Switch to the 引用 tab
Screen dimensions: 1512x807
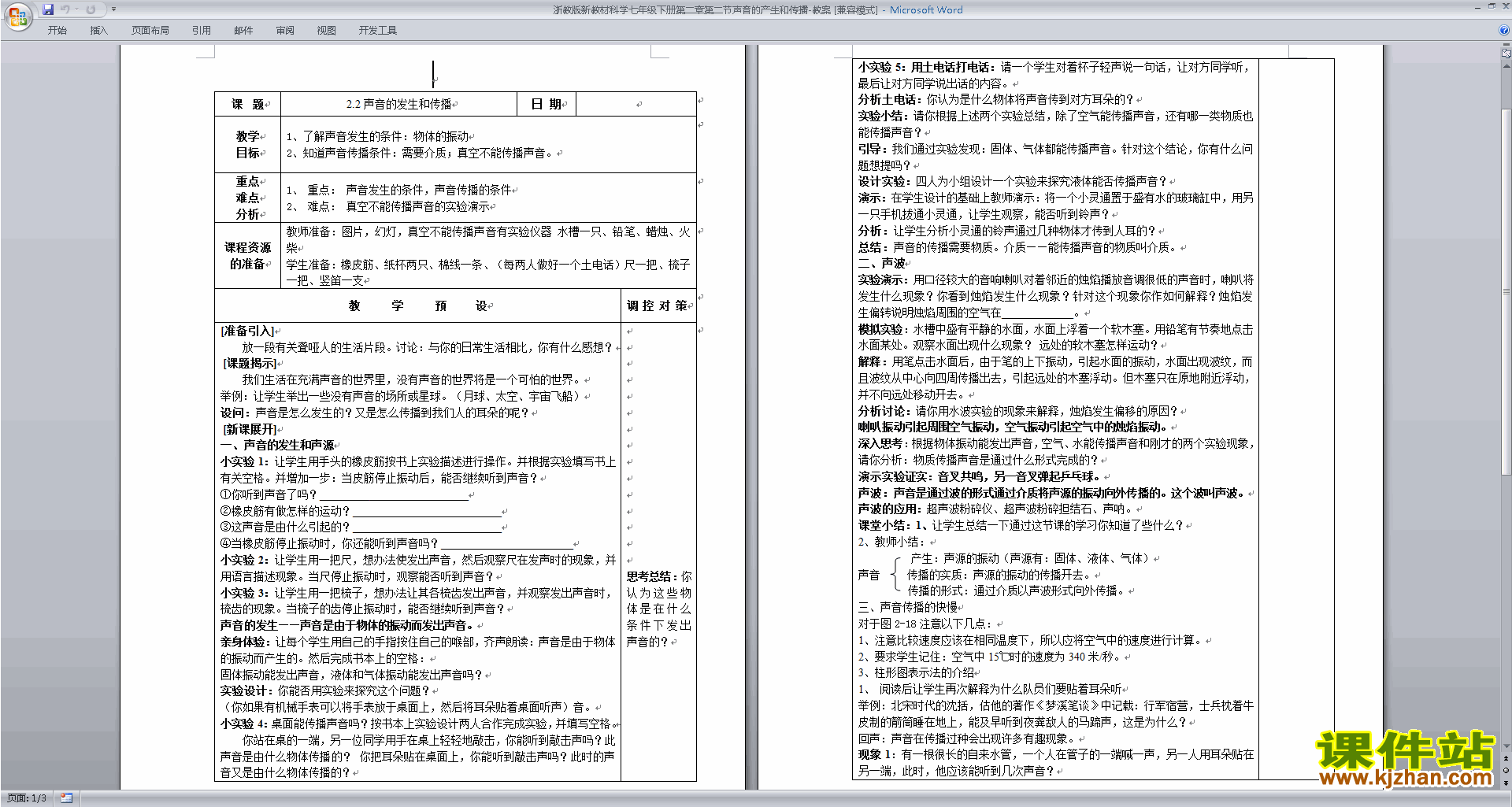(x=202, y=31)
